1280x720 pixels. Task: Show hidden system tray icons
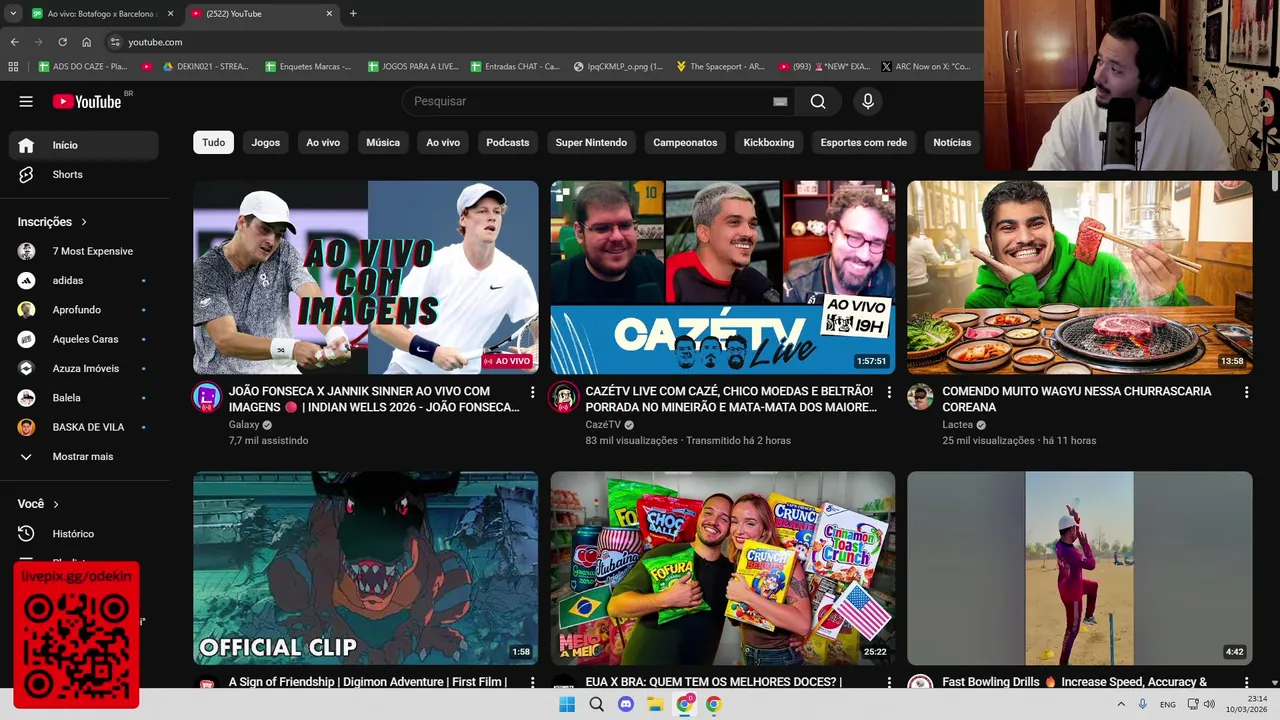coord(1121,704)
